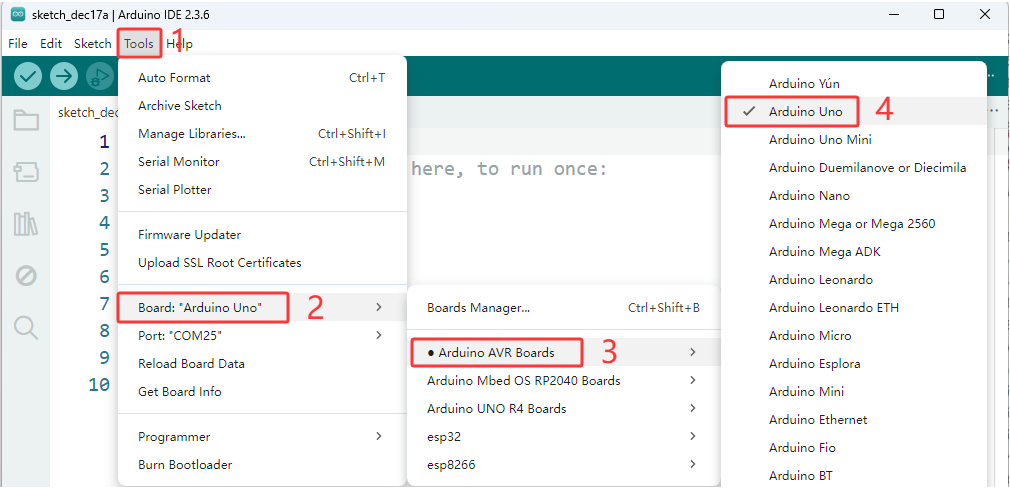Open the Sketch menu
The width and height of the screenshot is (1010, 489).
[93, 44]
